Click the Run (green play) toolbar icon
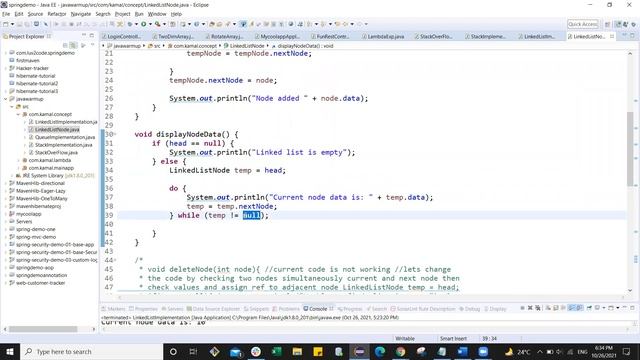 pos(144,24)
